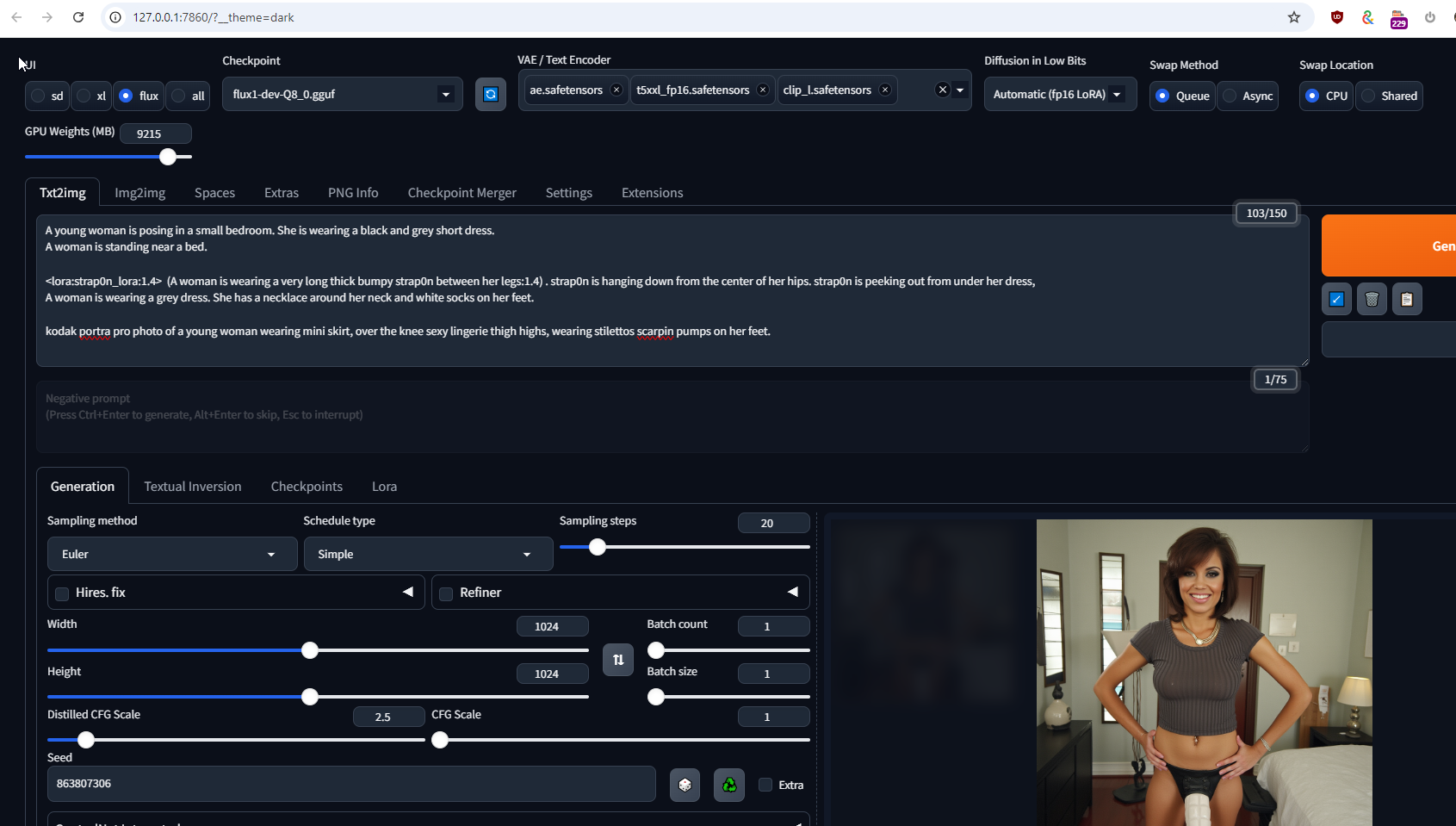Viewport: 1456px width, 826px height.
Task: Bookmark this page with the star icon
Action: [x=1293, y=17]
